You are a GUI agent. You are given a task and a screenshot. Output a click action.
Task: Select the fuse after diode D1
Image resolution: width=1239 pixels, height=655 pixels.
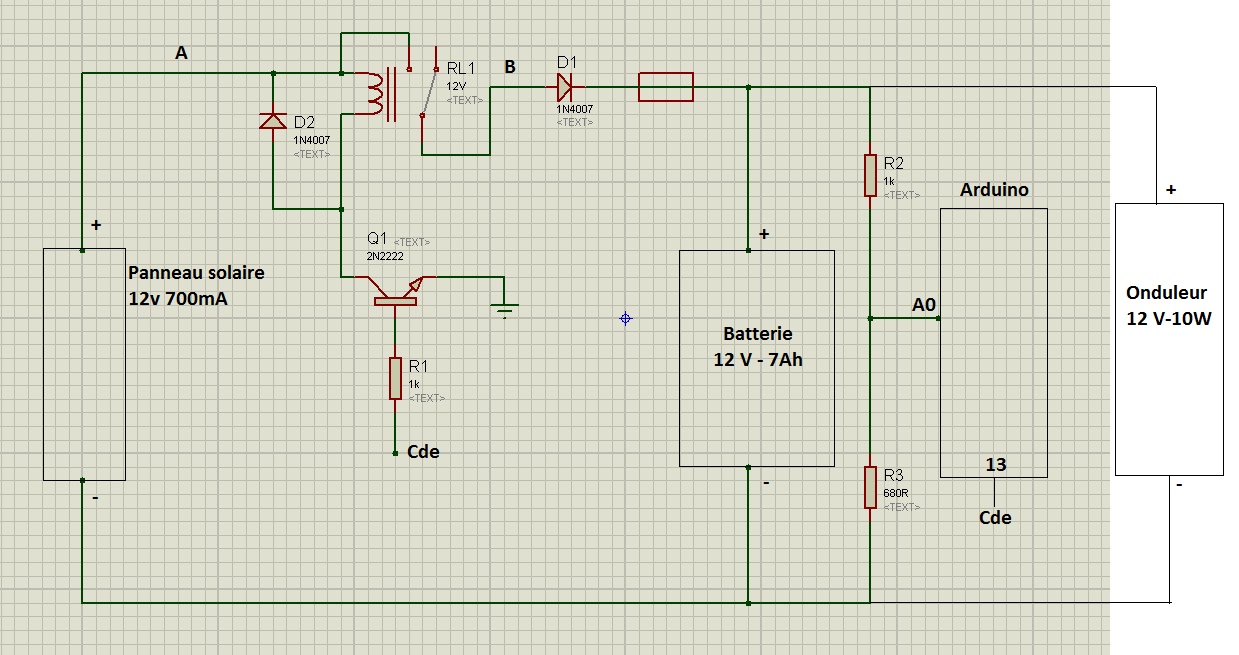(x=665, y=87)
